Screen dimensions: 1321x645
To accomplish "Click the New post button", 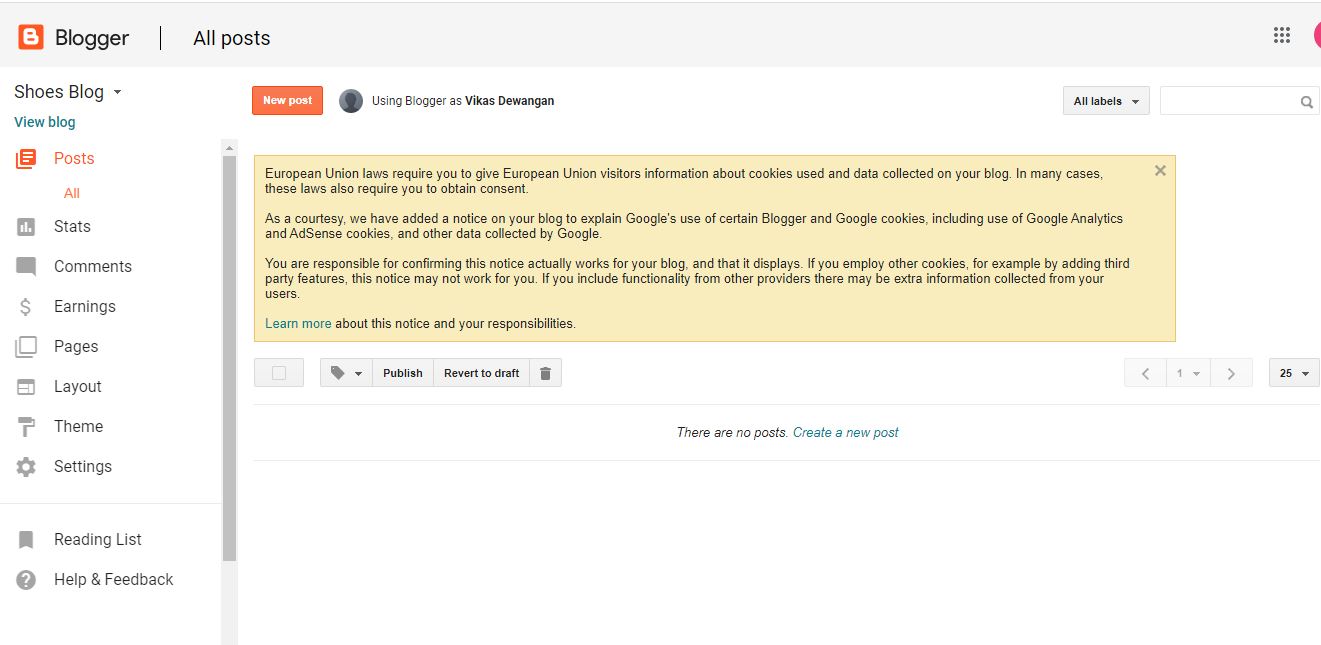I will (x=288, y=101).
